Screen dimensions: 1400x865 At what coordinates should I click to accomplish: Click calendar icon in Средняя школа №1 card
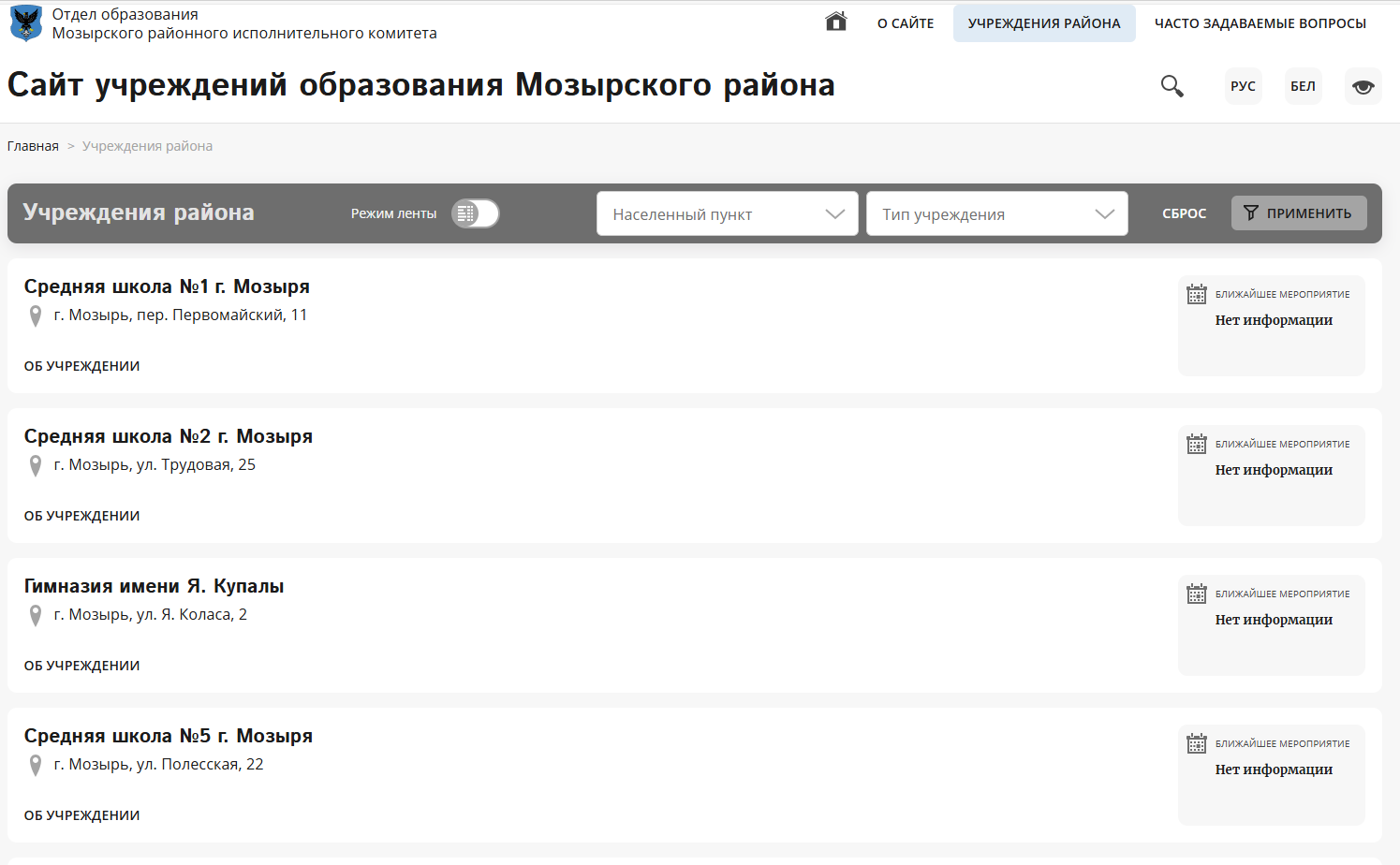click(1197, 294)
